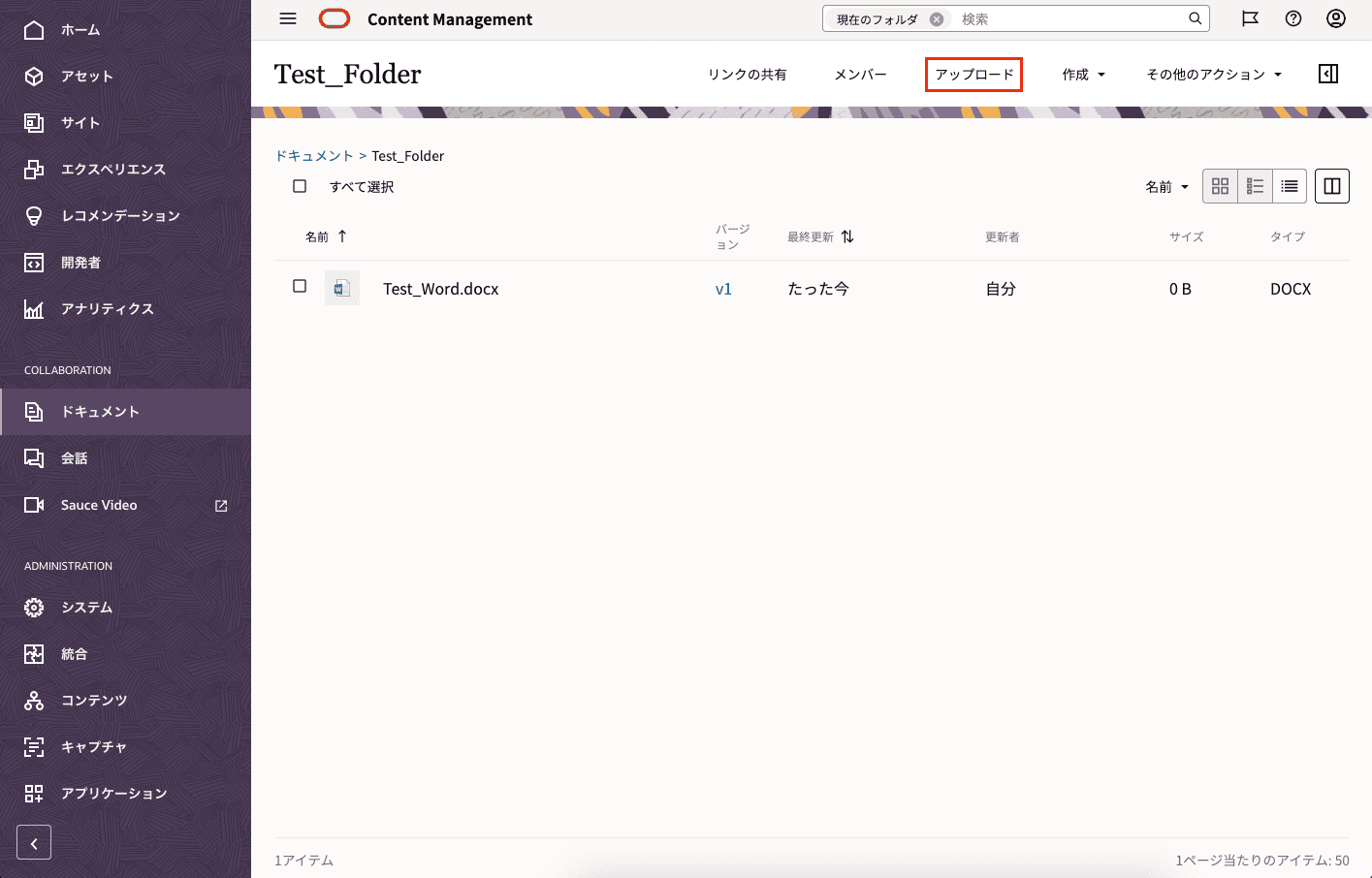Collapse the left navigation with chevron button
This screenshot has width=1372, height=878.
pyautogui.click(x=34, y=842)
